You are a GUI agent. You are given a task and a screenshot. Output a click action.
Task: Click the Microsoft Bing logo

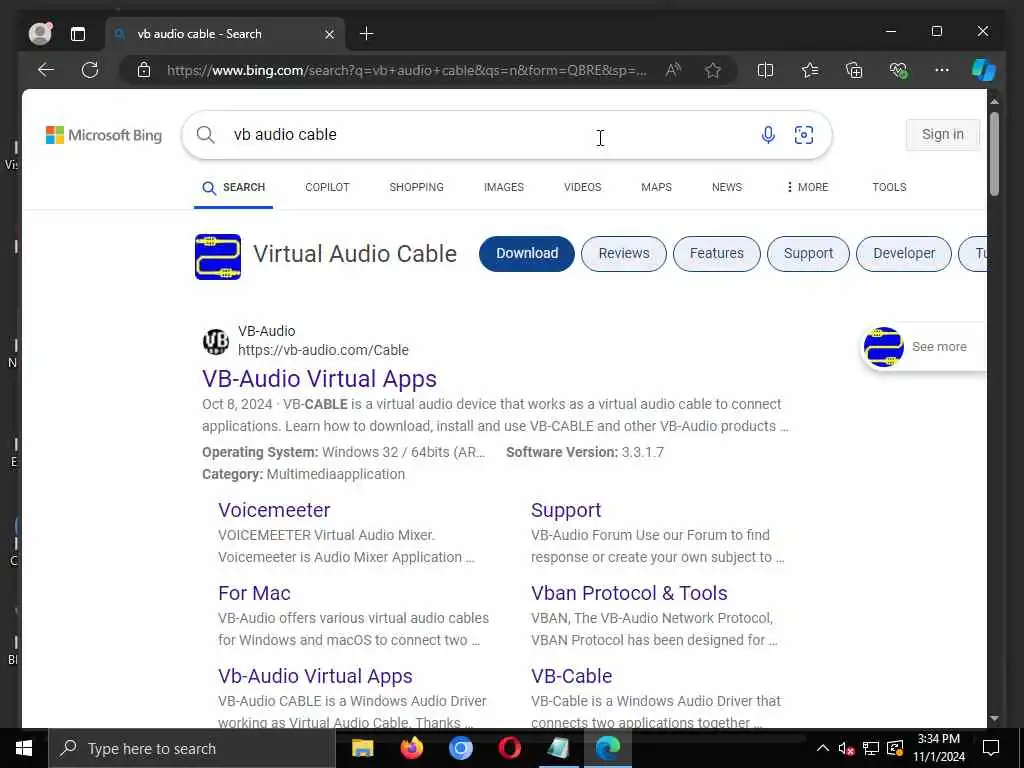point(104,135)
